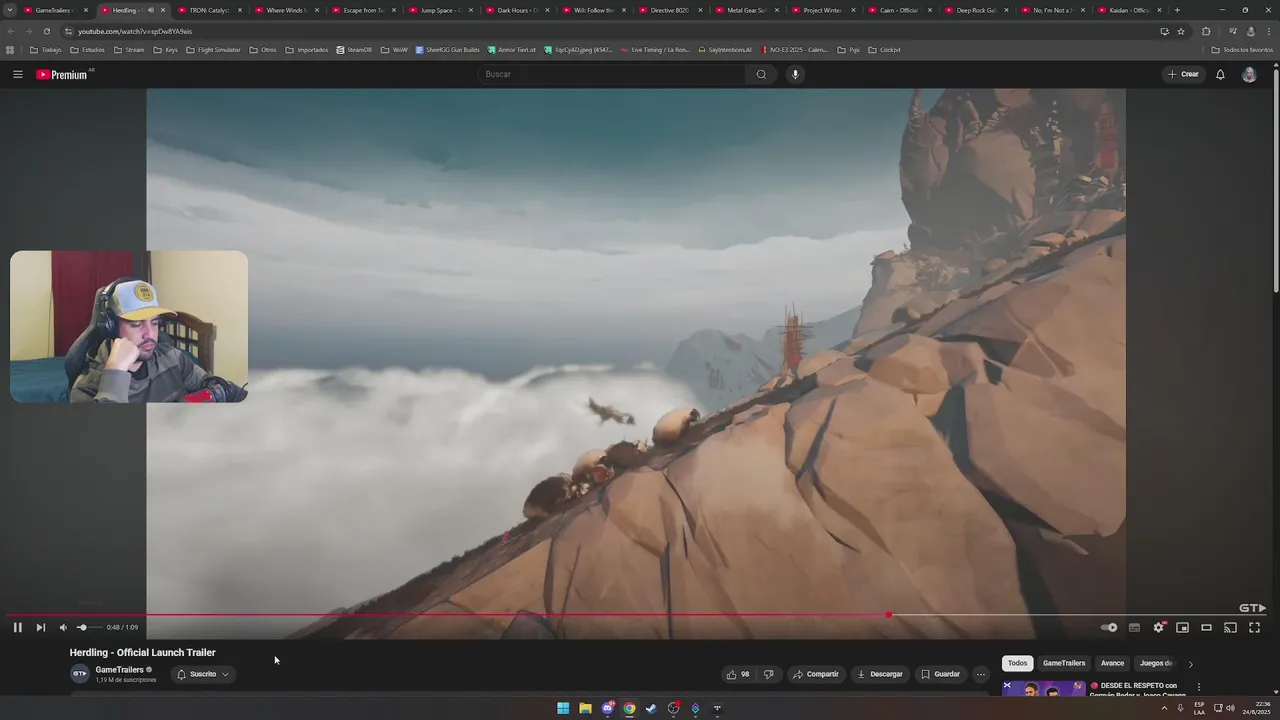This screenshot has width=1280, height=720.
Task: Go to the YouTube Premium home logo
Action: pos(62,74)
